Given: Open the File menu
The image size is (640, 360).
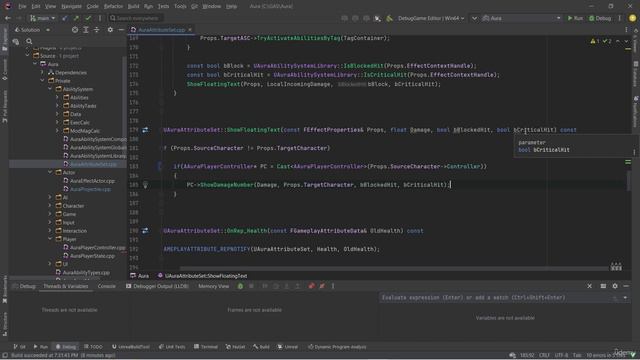Looking at the screenshot, I should (x=22, y=6).
